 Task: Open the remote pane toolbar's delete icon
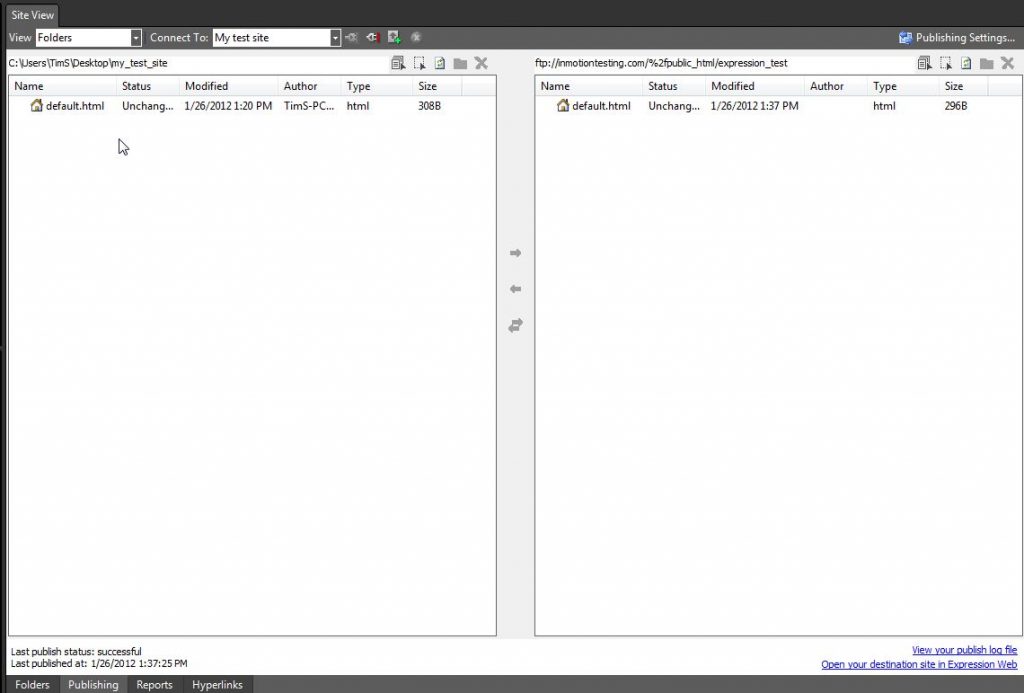click(1008, 62)
